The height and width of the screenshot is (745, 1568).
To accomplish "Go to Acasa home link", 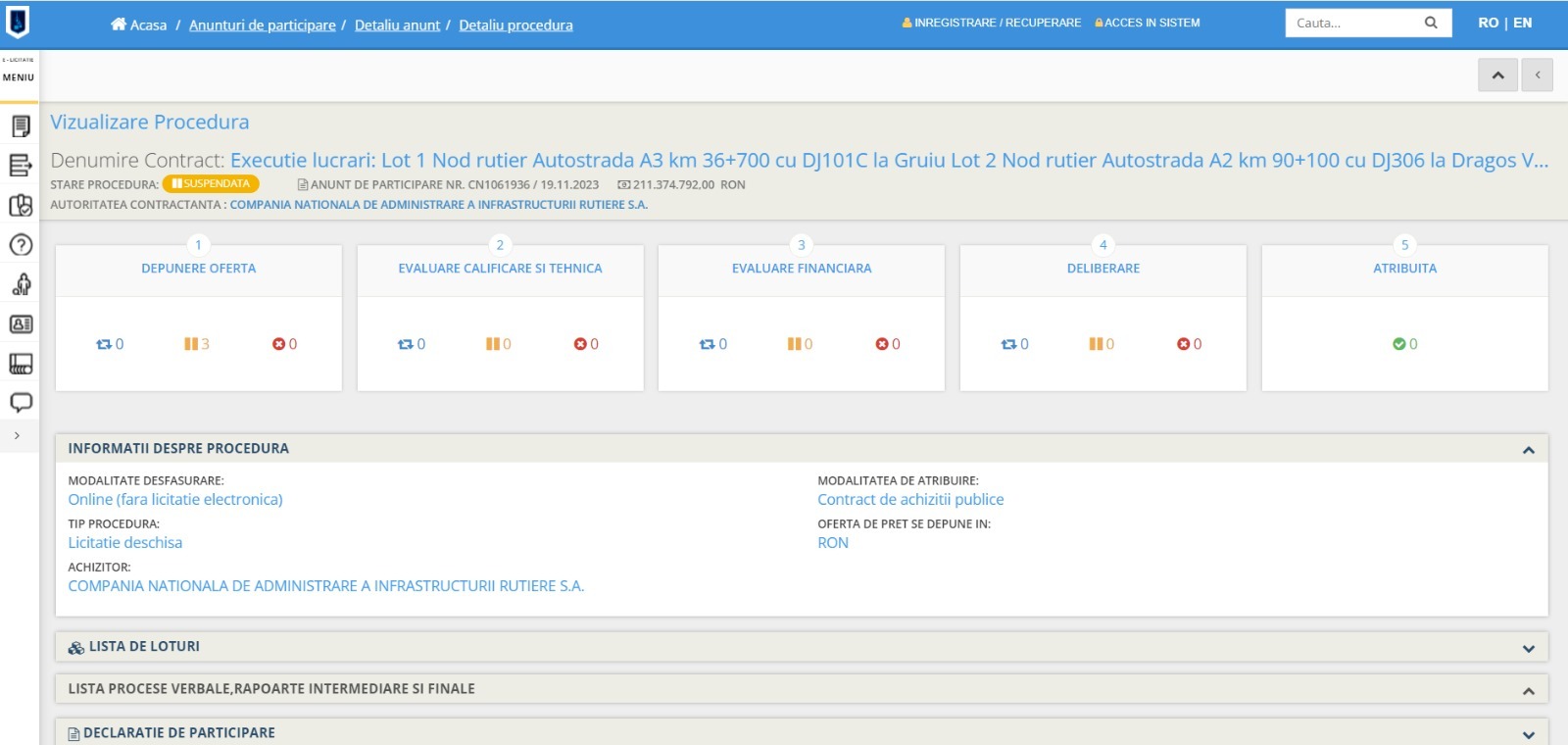I will click(139, 25).
